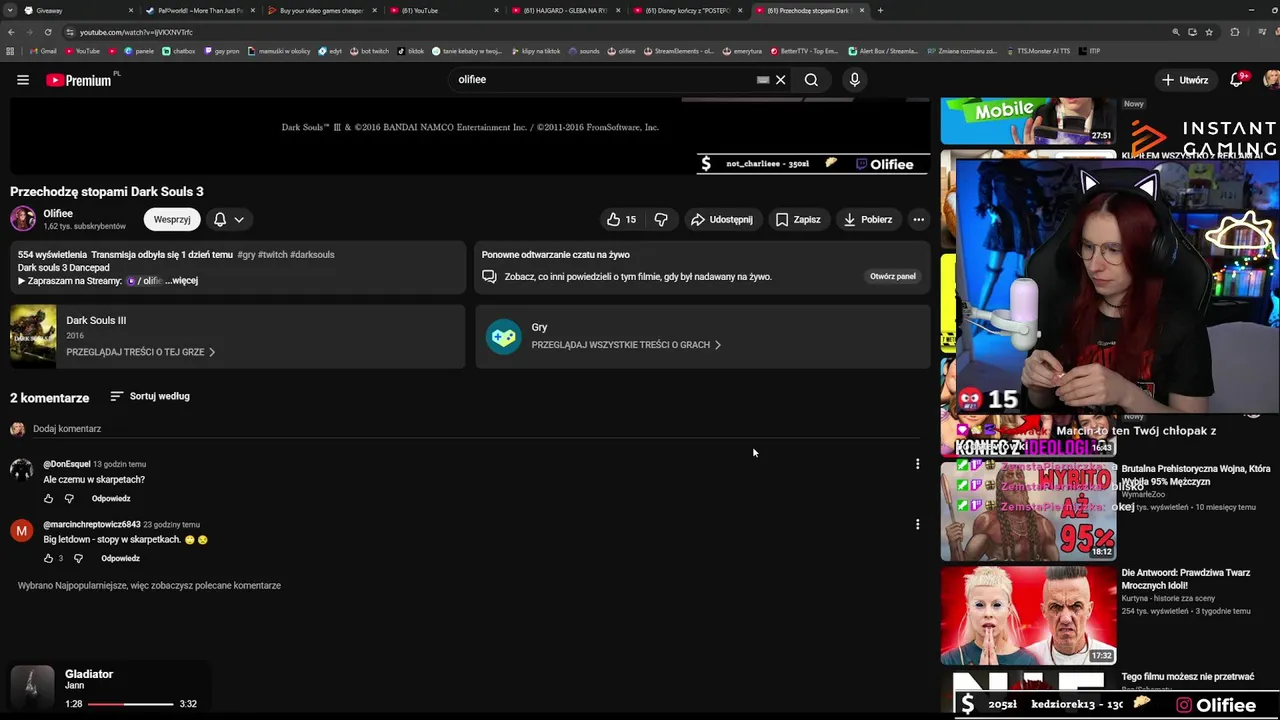This screenshot has height=720, width=1280.
Task: Open the Brutalna Prehistoryczna Wojna video title
Action: (1196, 475)
